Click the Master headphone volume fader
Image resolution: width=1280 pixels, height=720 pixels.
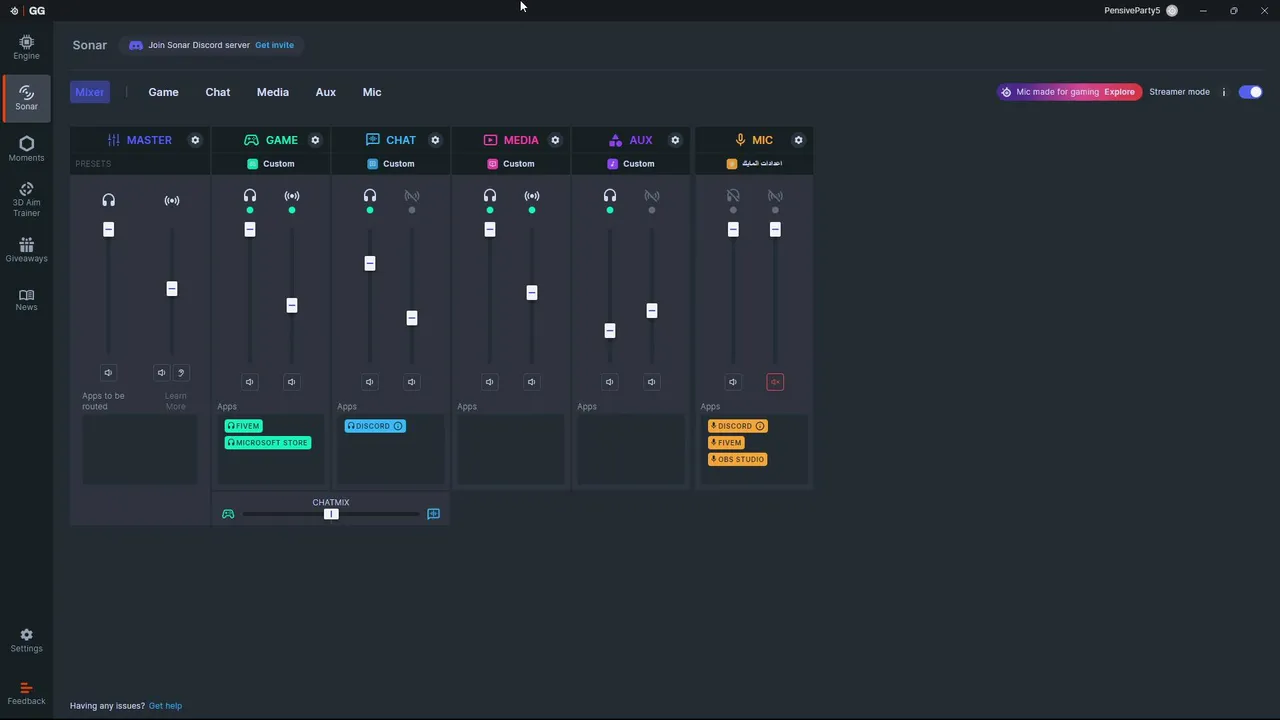point(108,230)
